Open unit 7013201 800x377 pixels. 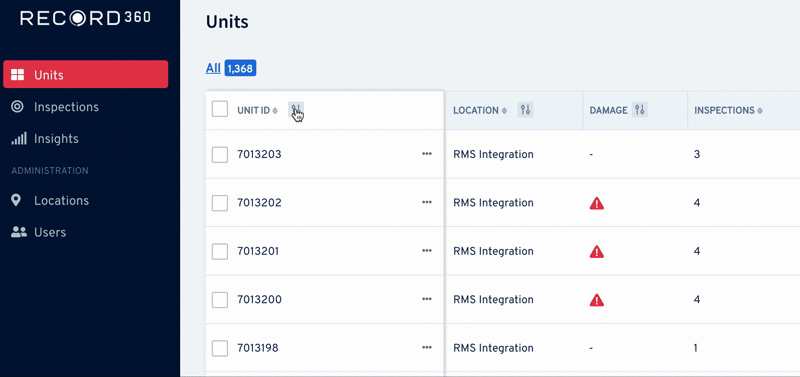coord(258,251)
